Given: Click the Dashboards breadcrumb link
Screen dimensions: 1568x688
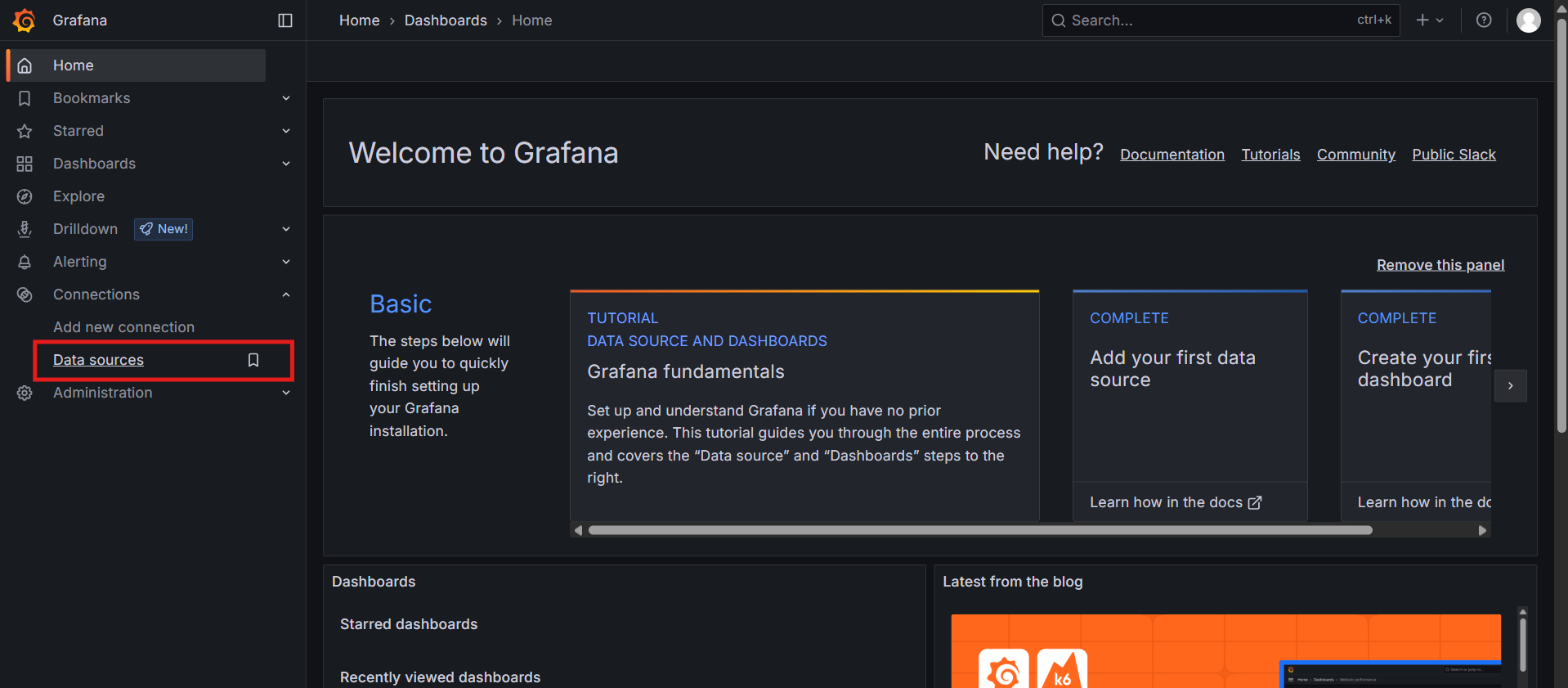Looking at the screenshot, I should click(446, 20).
